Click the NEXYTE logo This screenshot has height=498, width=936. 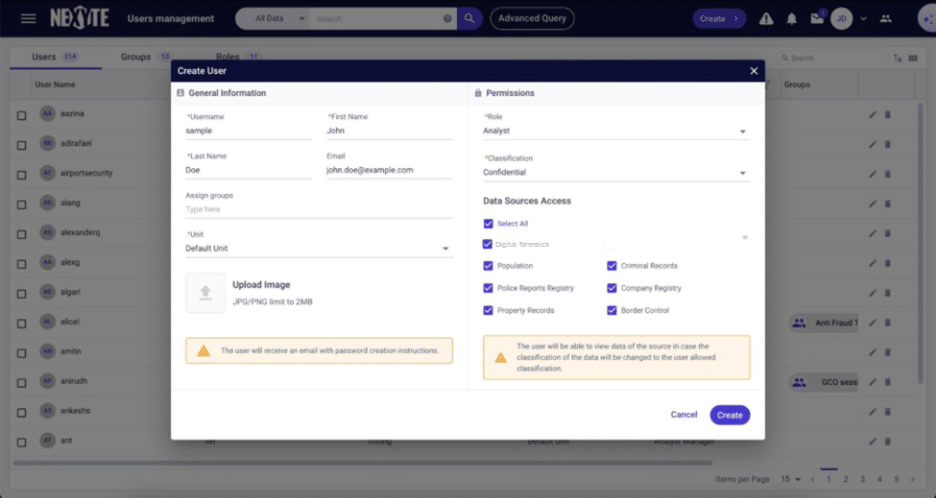tap(79, 19)
